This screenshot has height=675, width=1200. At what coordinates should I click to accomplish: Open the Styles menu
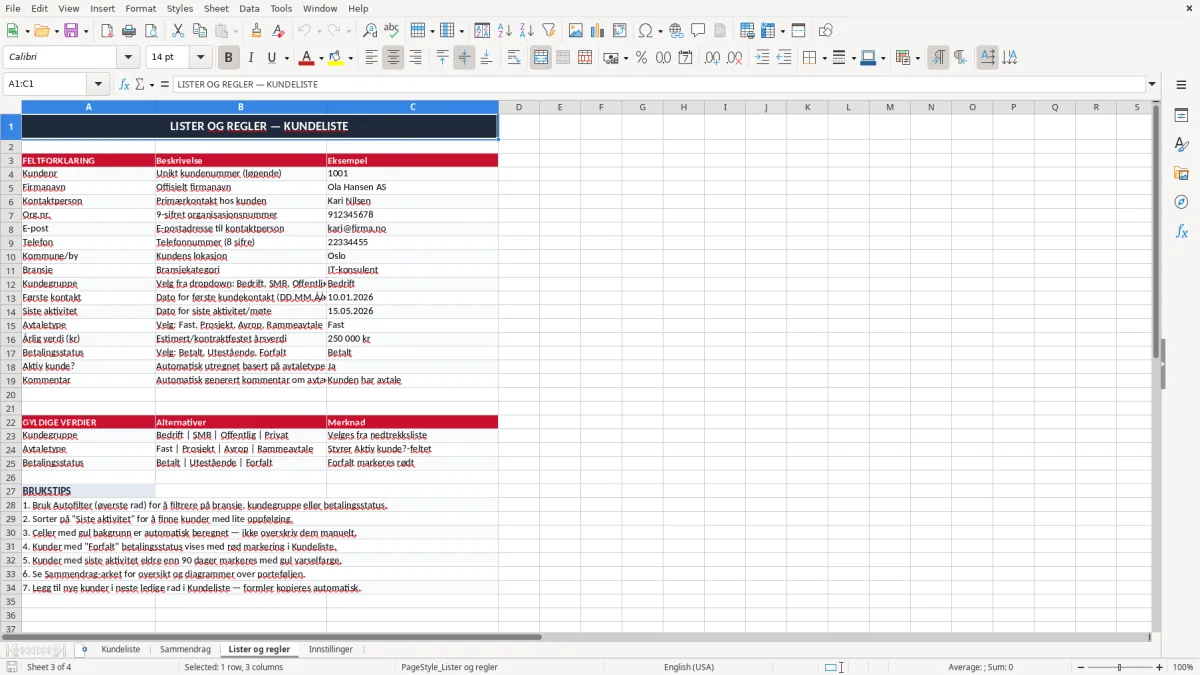[180, 8]
